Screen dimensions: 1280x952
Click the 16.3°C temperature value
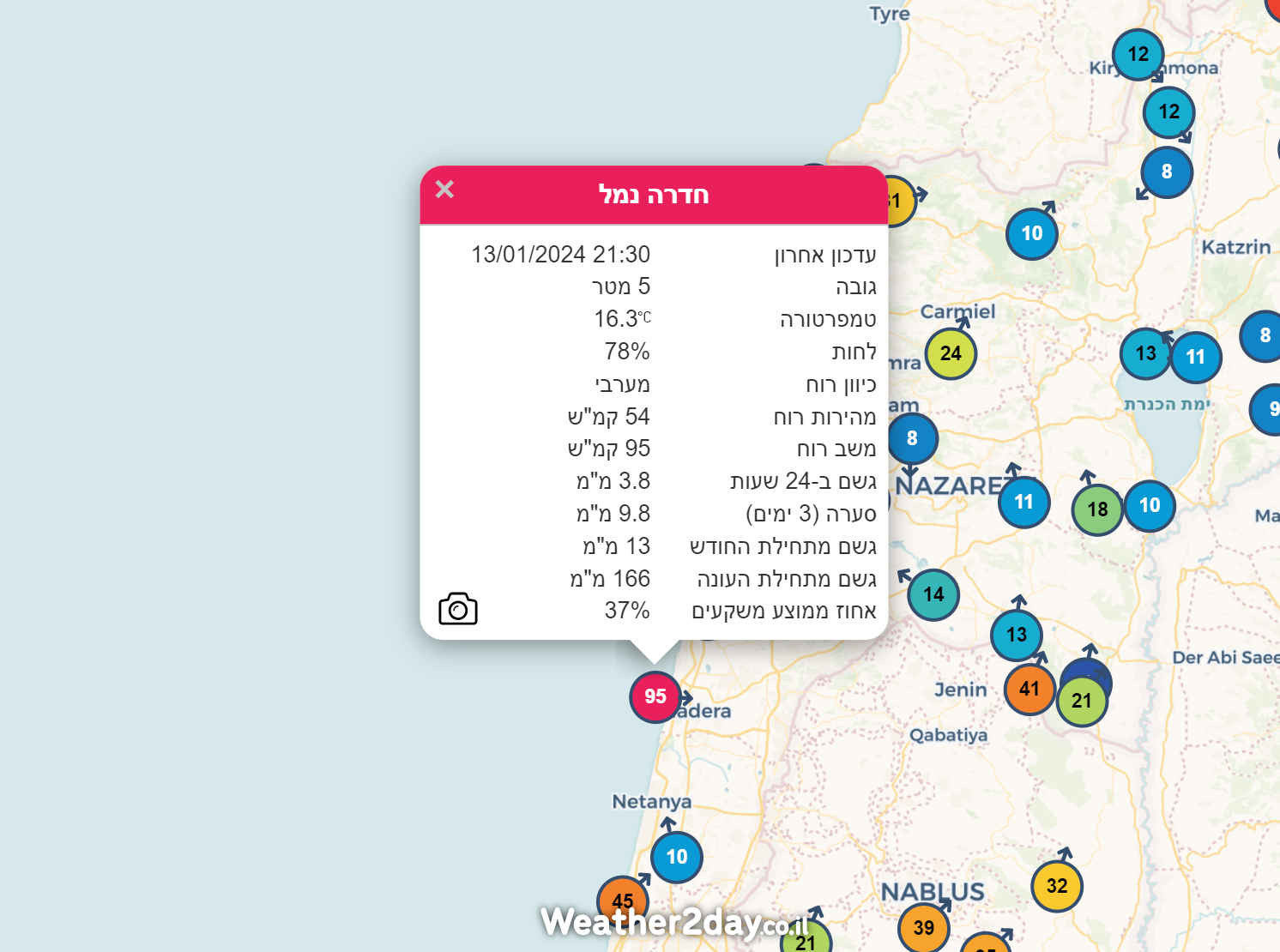(622, 319)
